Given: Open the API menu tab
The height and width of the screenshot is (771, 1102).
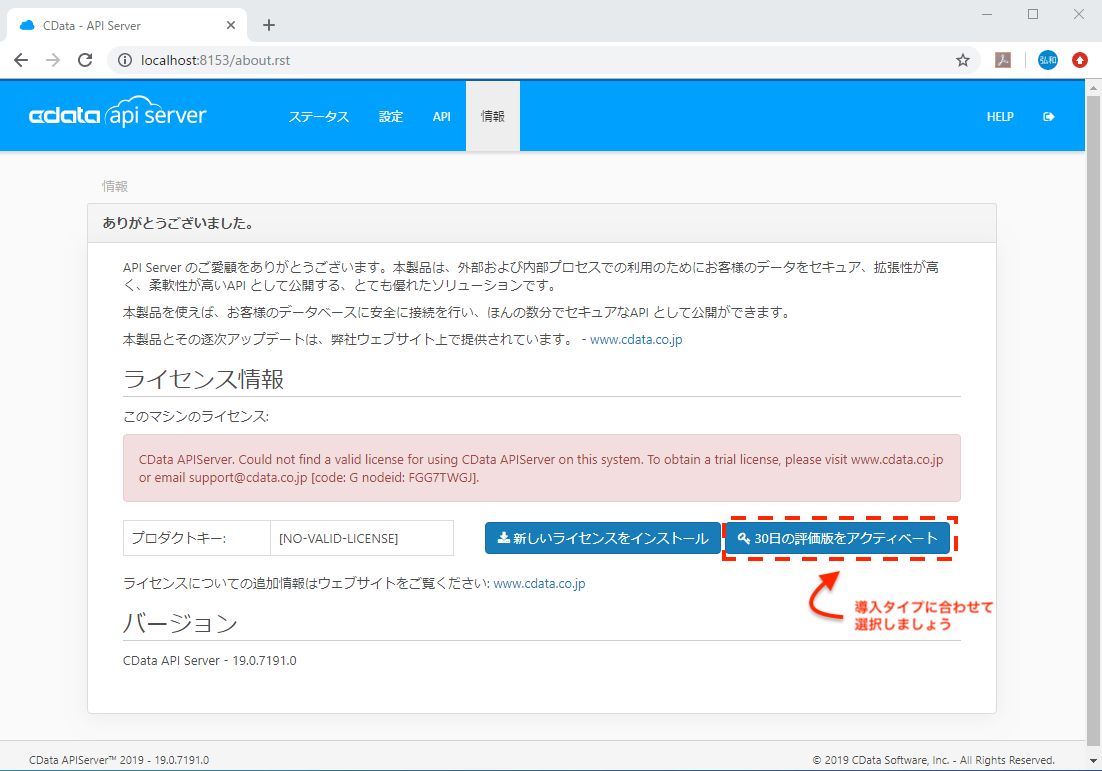Looking at the screenshot, I should coord(441,117).
